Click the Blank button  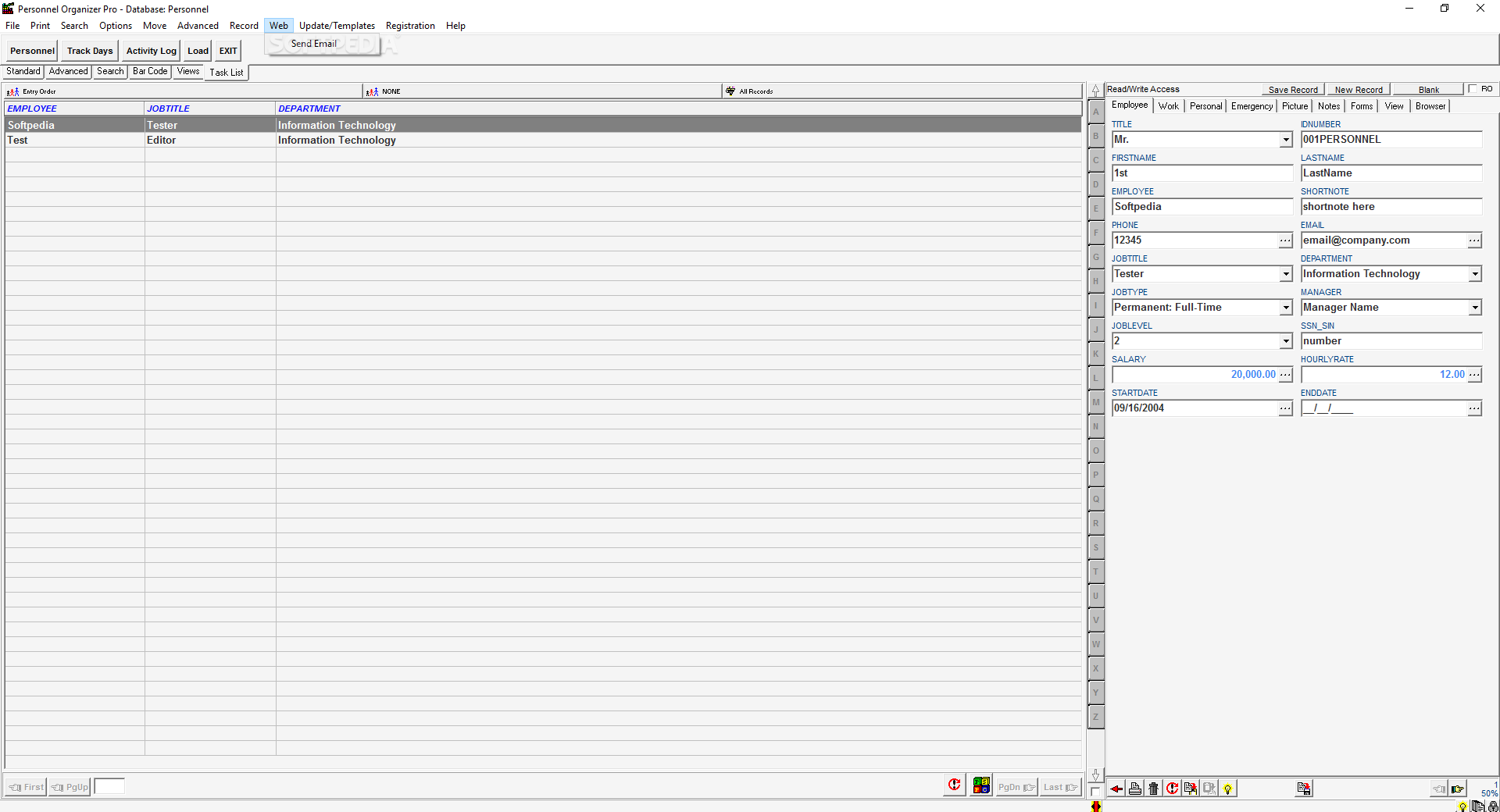pos(1429,90)
